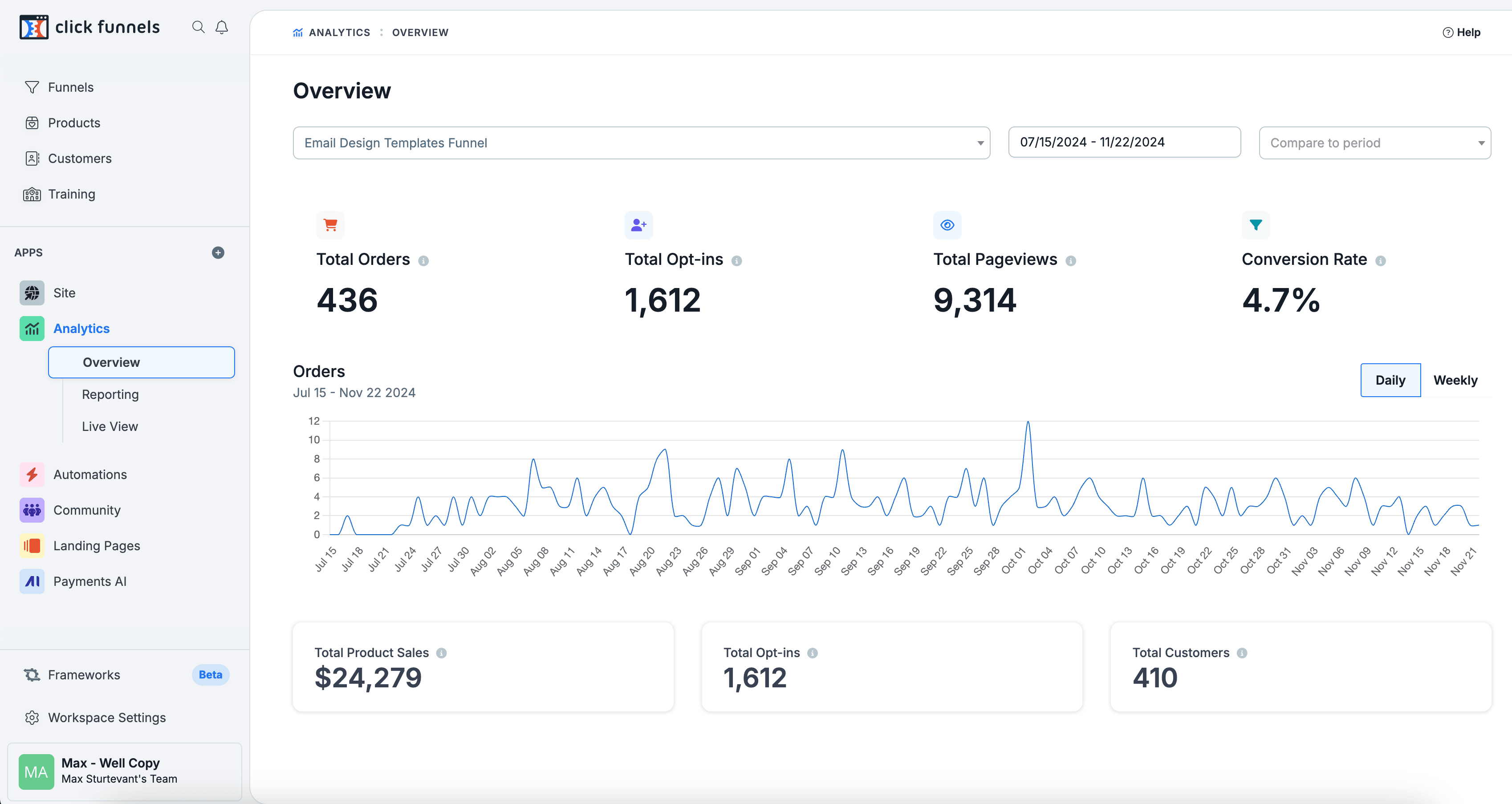Image resolution: width=1512 pixels, height=804 pixels.
Task: Click the Oct 01 peak on Orders chart
Action: (1028, 422)
